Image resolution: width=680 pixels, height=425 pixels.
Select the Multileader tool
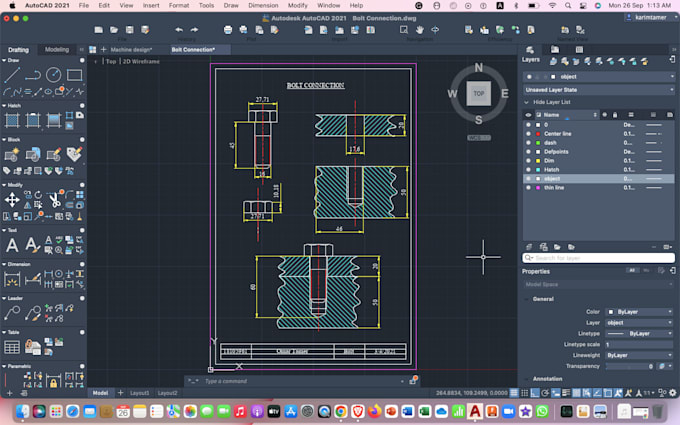click(12, 313)
